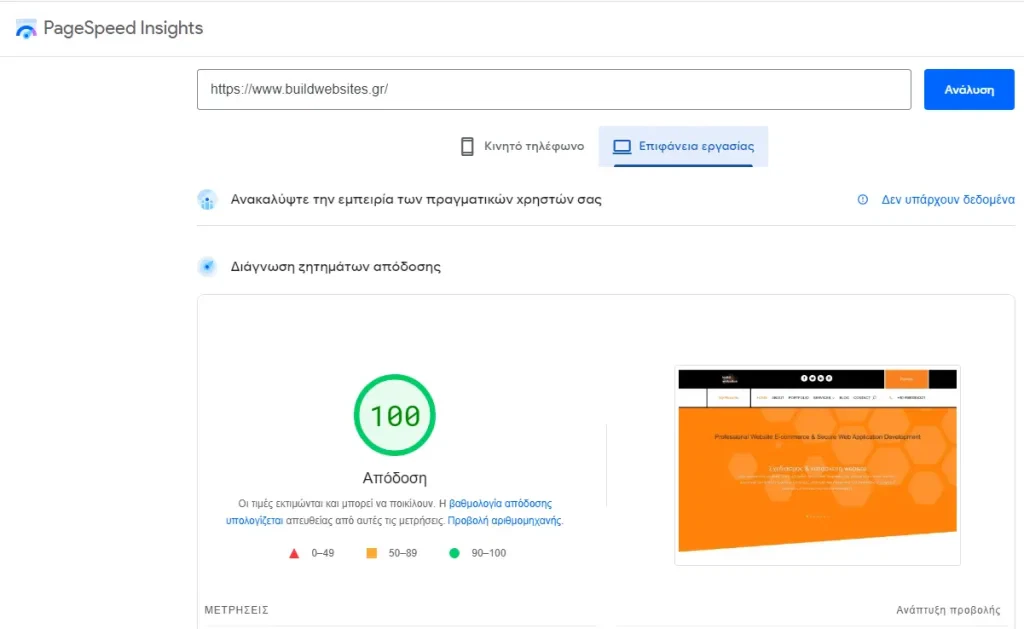Click the PageSpeed Insights title text
Viewport: 1024px width, 629px height.
click(123, 28)
